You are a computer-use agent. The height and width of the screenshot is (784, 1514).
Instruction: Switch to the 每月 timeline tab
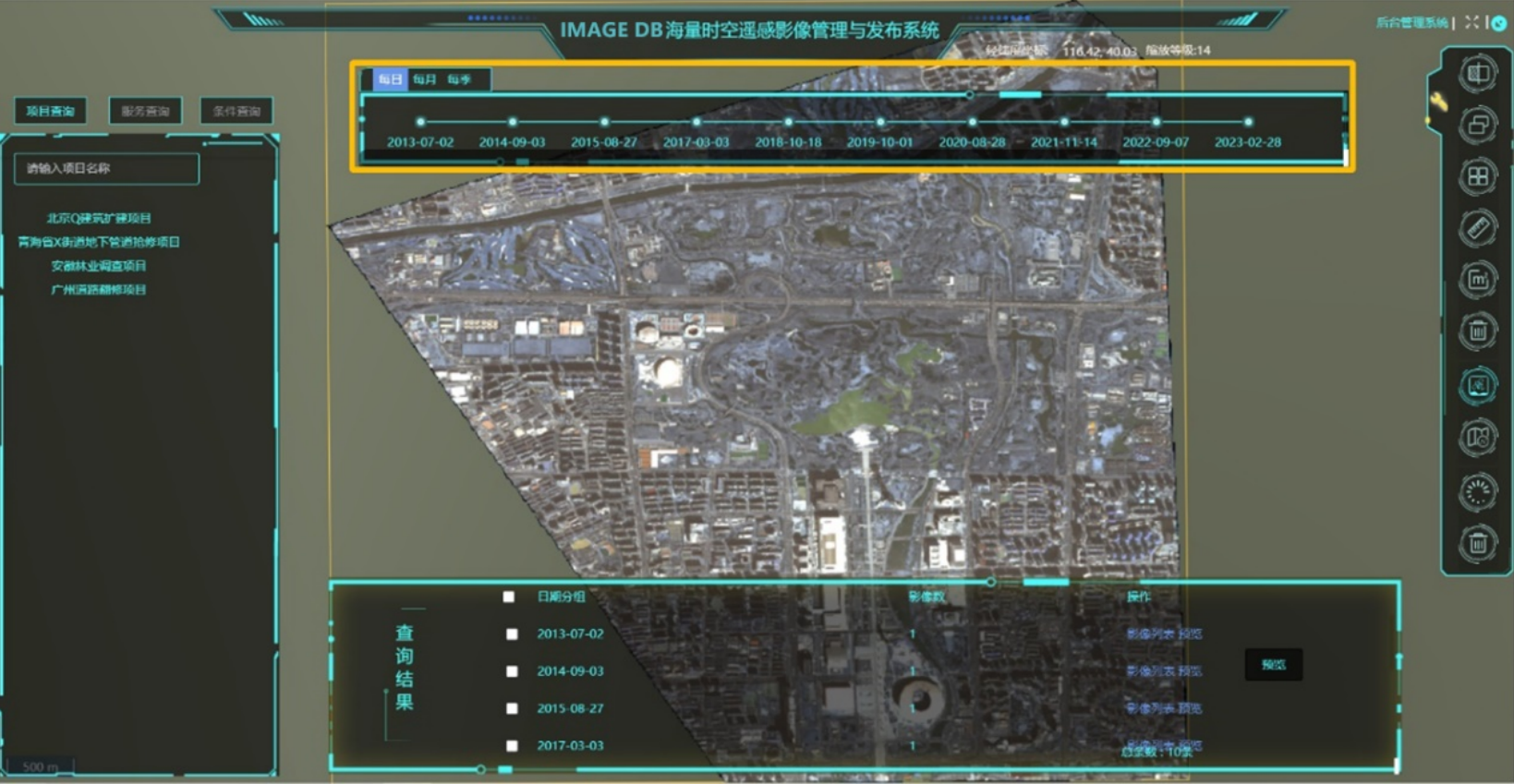point(425,79)
